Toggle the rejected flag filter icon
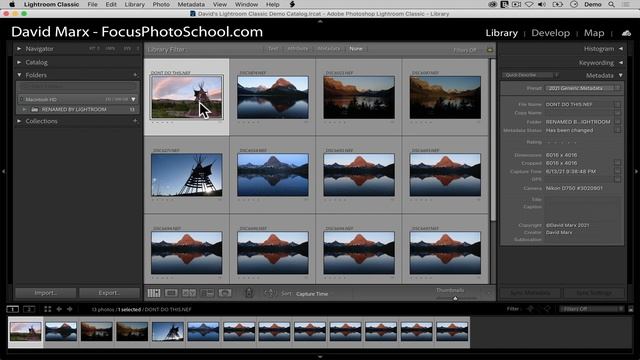This screenshot has height=360, width=640. [x=547, y=309]
